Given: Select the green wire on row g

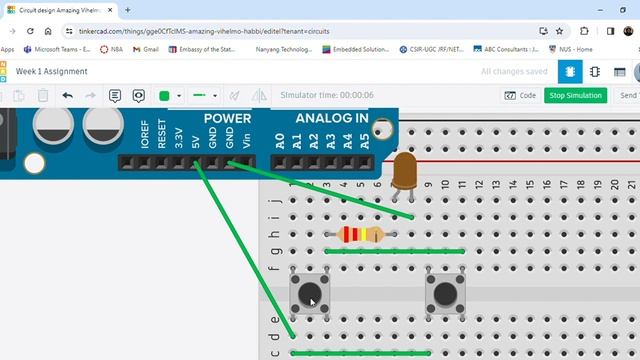Looking at the screenshot, I should pyautogui.click(x=395, y=251).
